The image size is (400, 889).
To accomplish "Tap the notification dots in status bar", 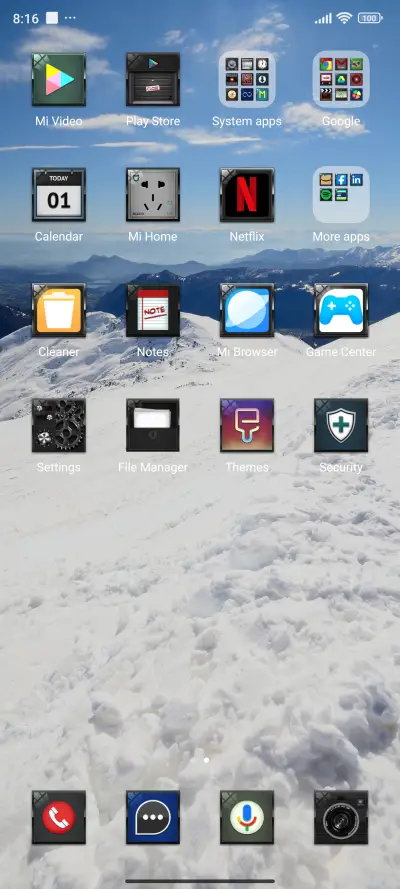I will pos(70,18).
